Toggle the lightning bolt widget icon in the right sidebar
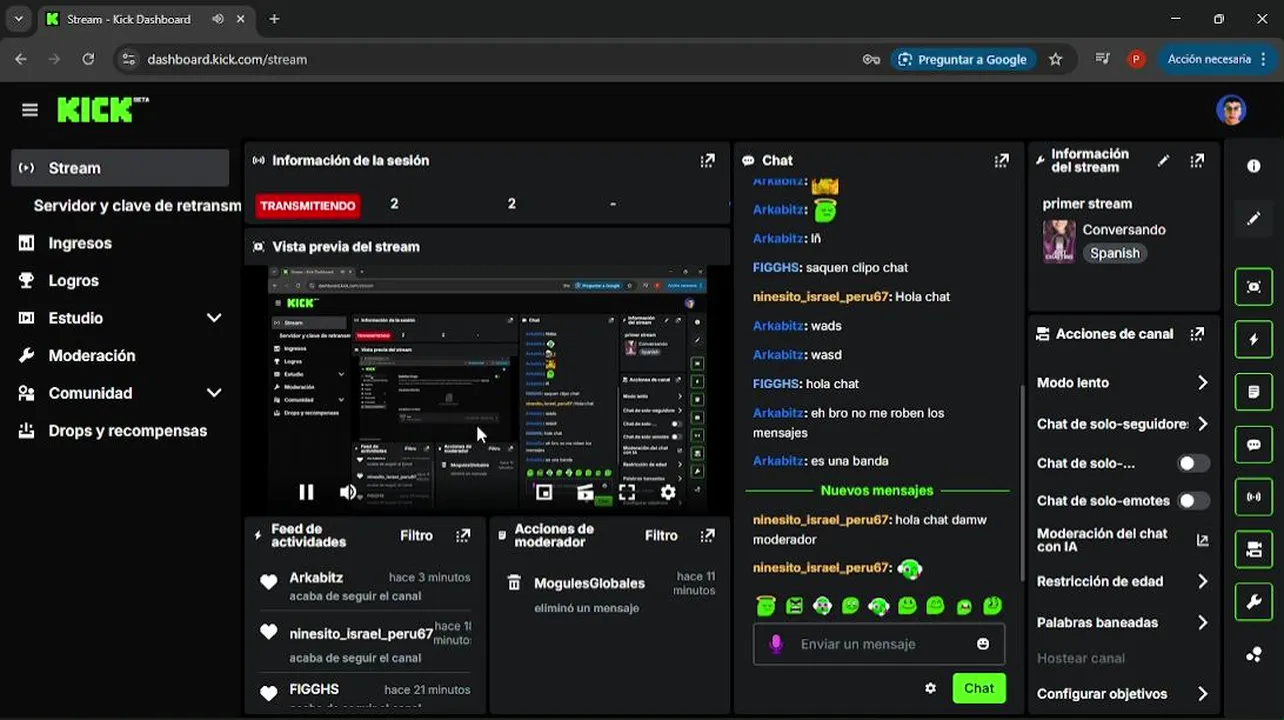The image size is (1284, 720). (1254, 340)
